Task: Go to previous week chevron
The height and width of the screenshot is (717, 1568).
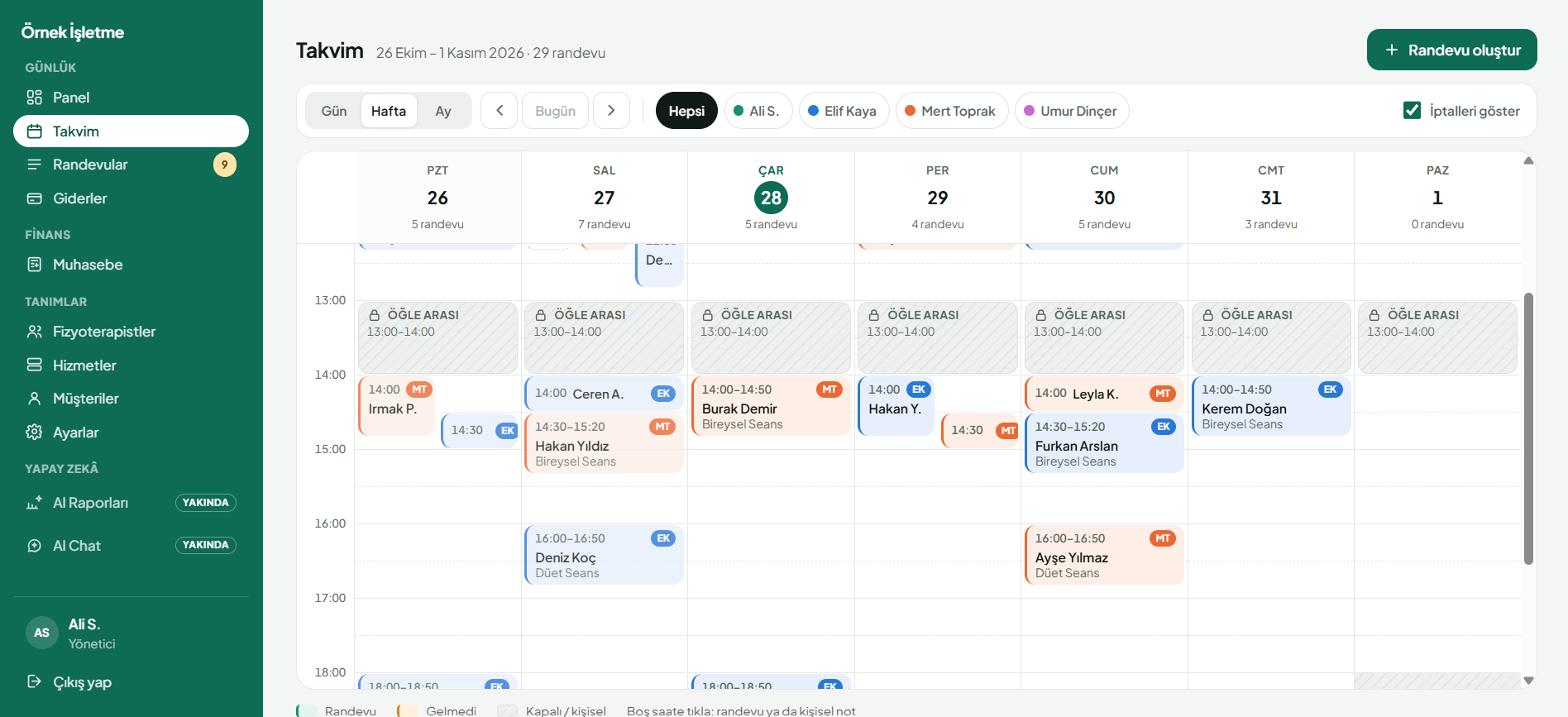Action: [x=500, y=111]
